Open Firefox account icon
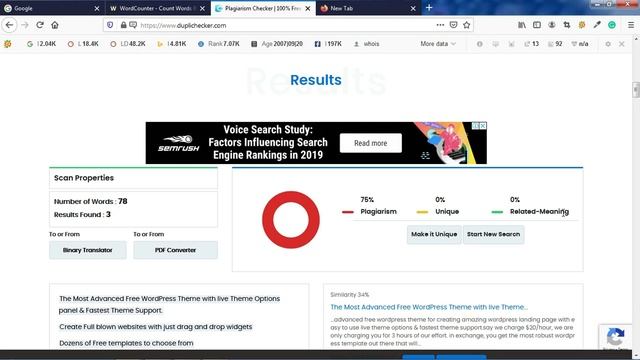Screen dimensions: 640x360 551,25
